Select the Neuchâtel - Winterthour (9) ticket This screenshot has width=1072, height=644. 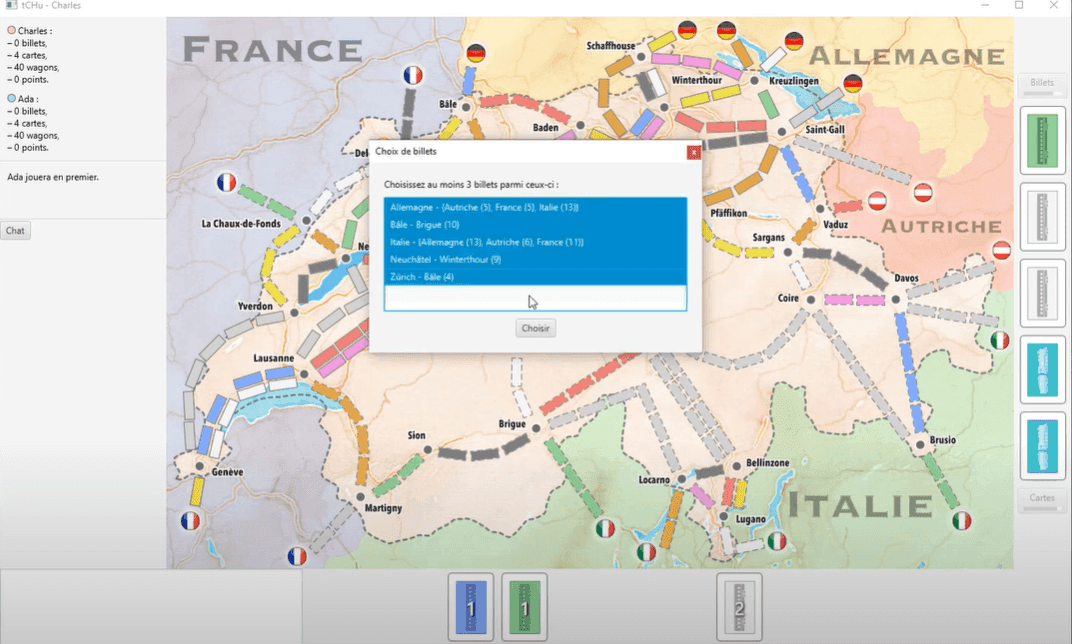(535, 259)
